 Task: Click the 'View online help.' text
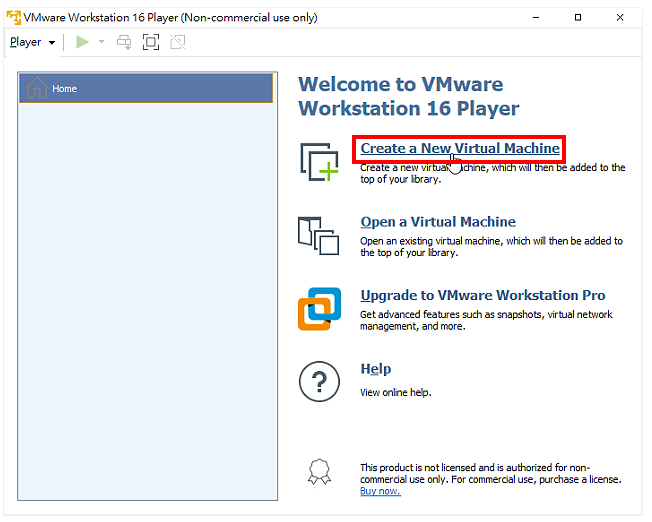pos(395,393)
